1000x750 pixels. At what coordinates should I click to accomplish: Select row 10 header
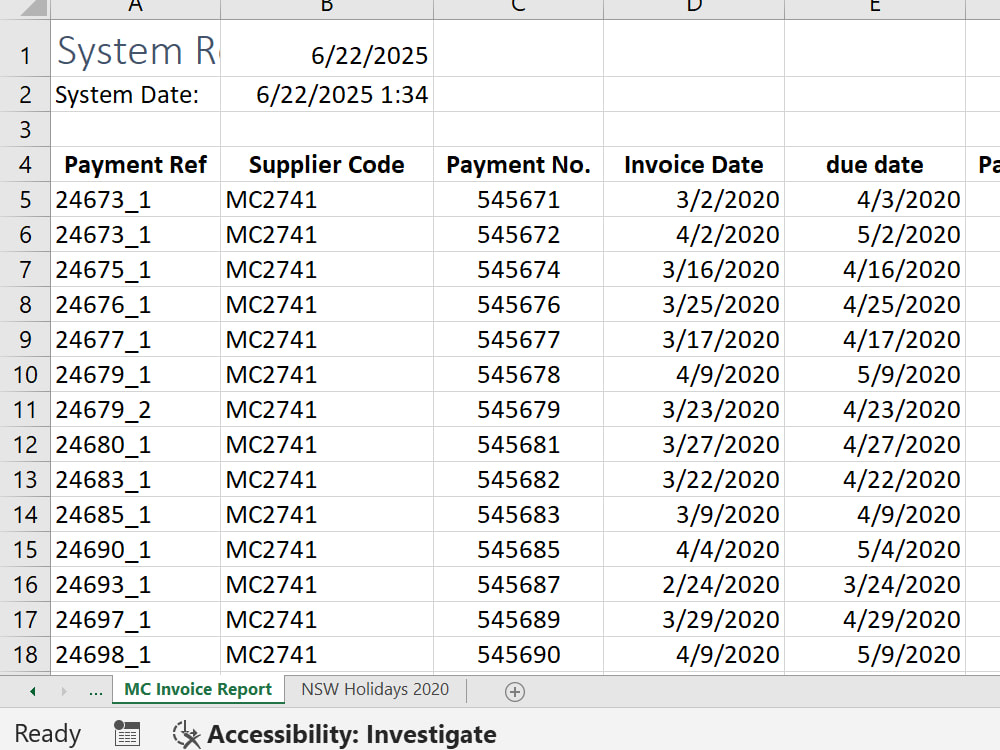[25, 374]
